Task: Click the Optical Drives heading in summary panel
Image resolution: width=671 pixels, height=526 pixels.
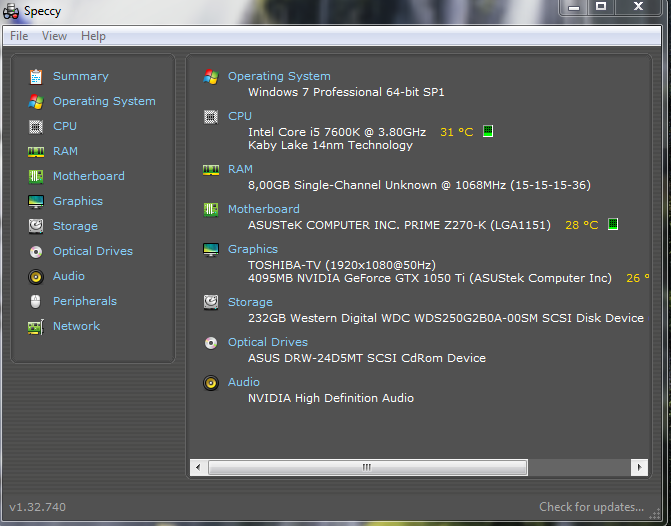Action: coord(268,342)
